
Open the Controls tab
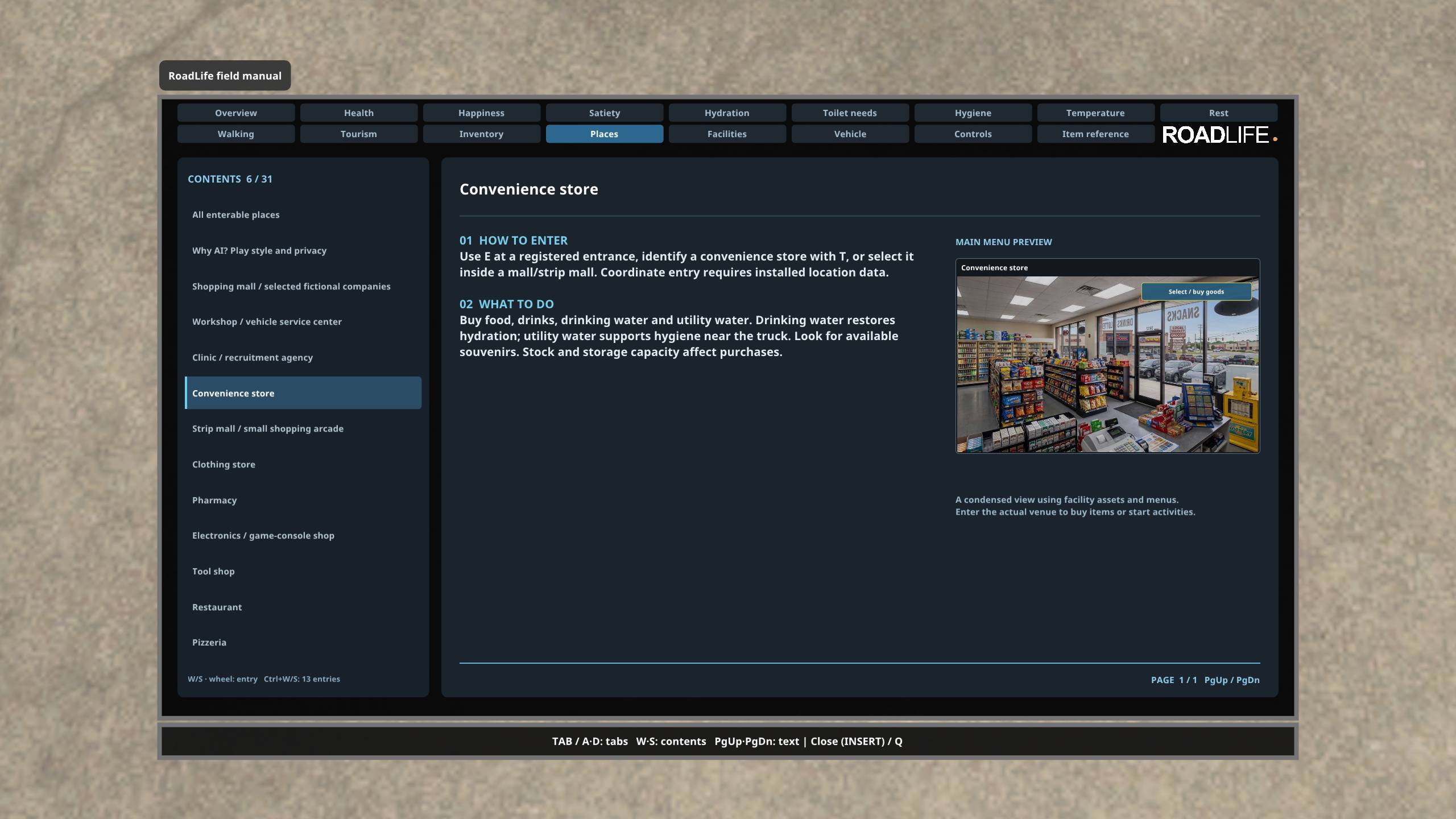pos(973,134)
